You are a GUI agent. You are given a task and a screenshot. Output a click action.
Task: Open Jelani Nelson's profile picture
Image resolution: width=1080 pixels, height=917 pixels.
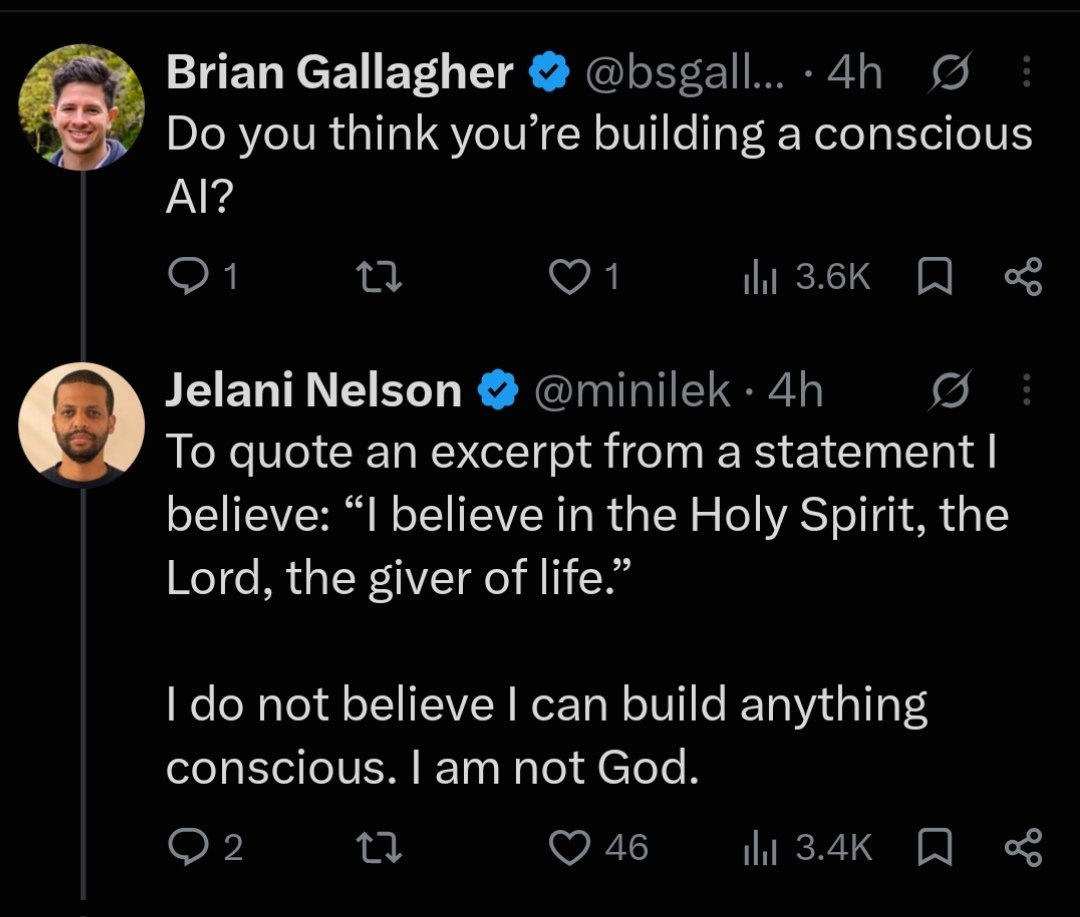81,425
